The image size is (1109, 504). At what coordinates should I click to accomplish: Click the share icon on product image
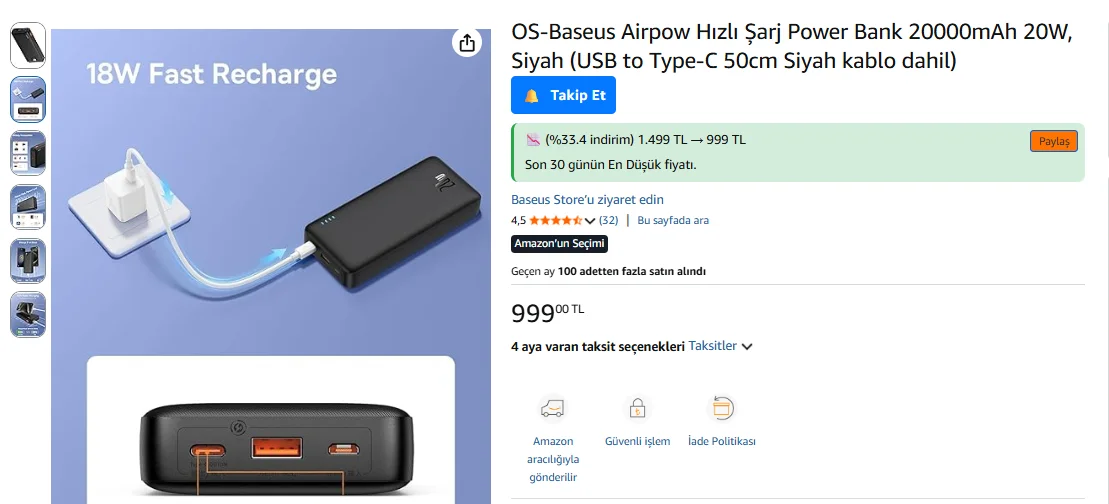[467, 42]
